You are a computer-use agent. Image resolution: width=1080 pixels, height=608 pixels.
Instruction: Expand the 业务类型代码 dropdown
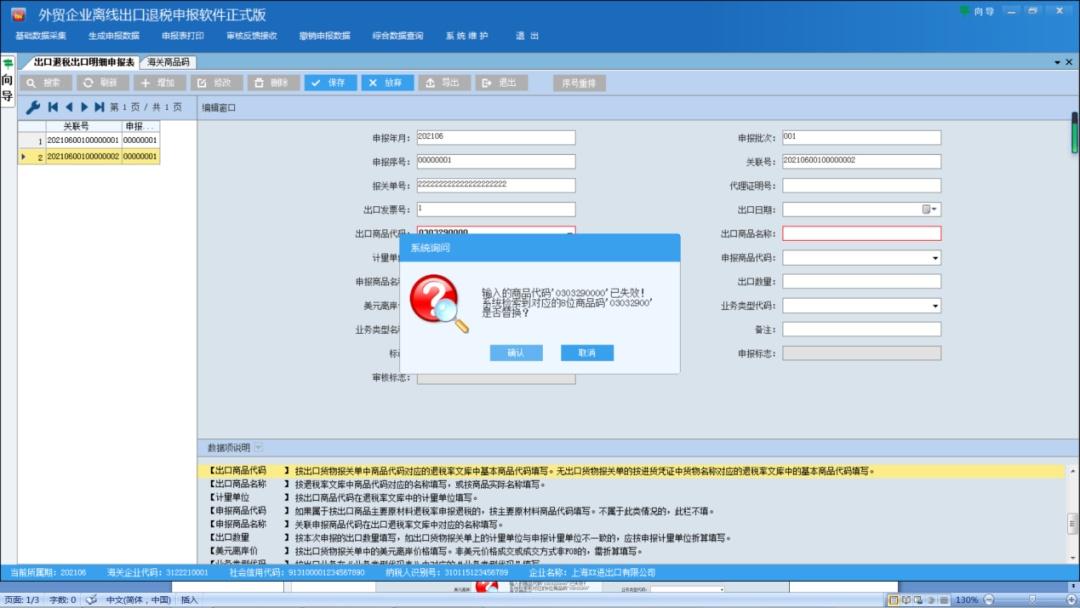(x=935, y=306)
